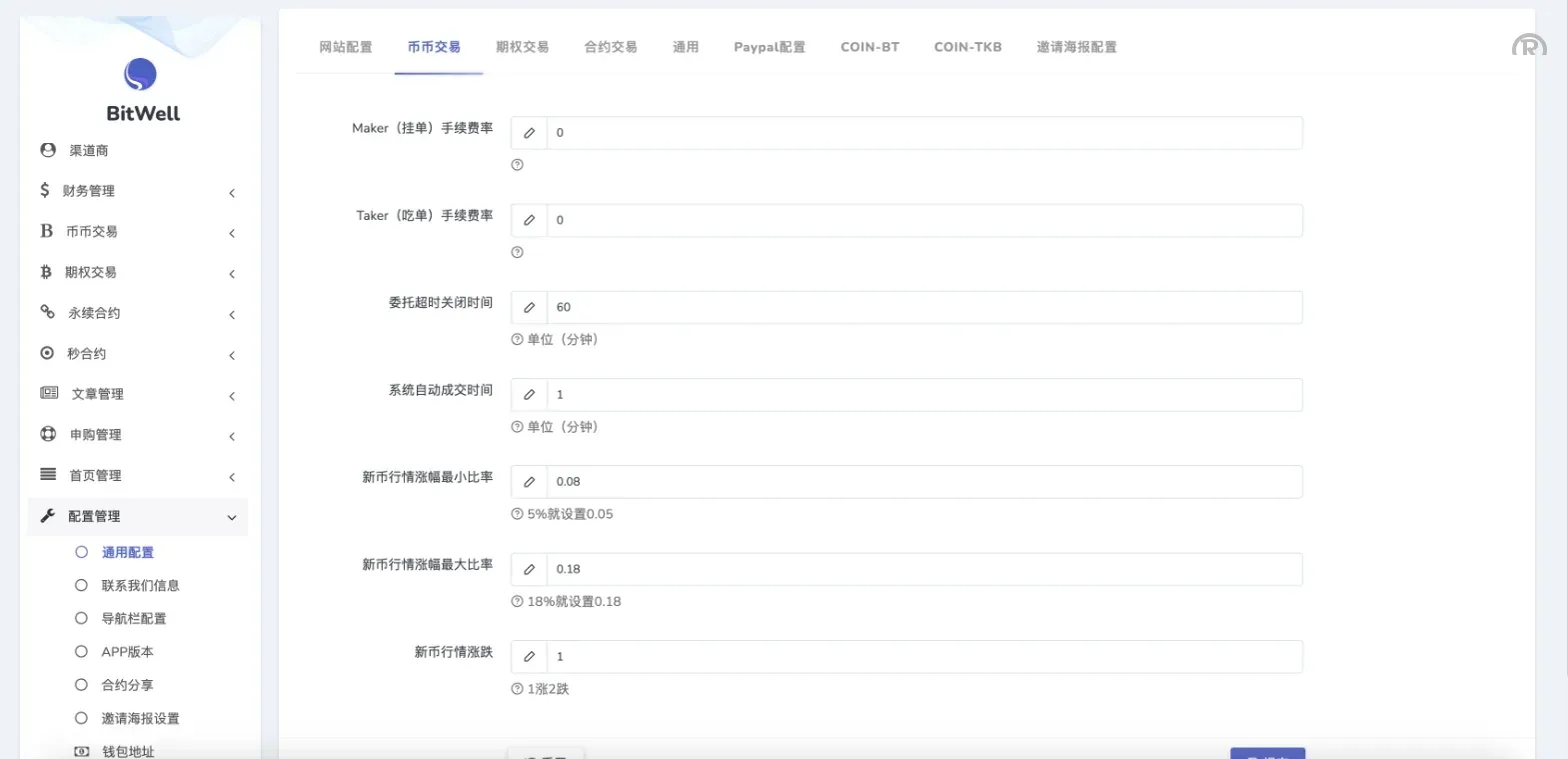
Task: Click pencil icon beside 新币行情涨幅最大比率 field
Action: (x=530, y=569)
